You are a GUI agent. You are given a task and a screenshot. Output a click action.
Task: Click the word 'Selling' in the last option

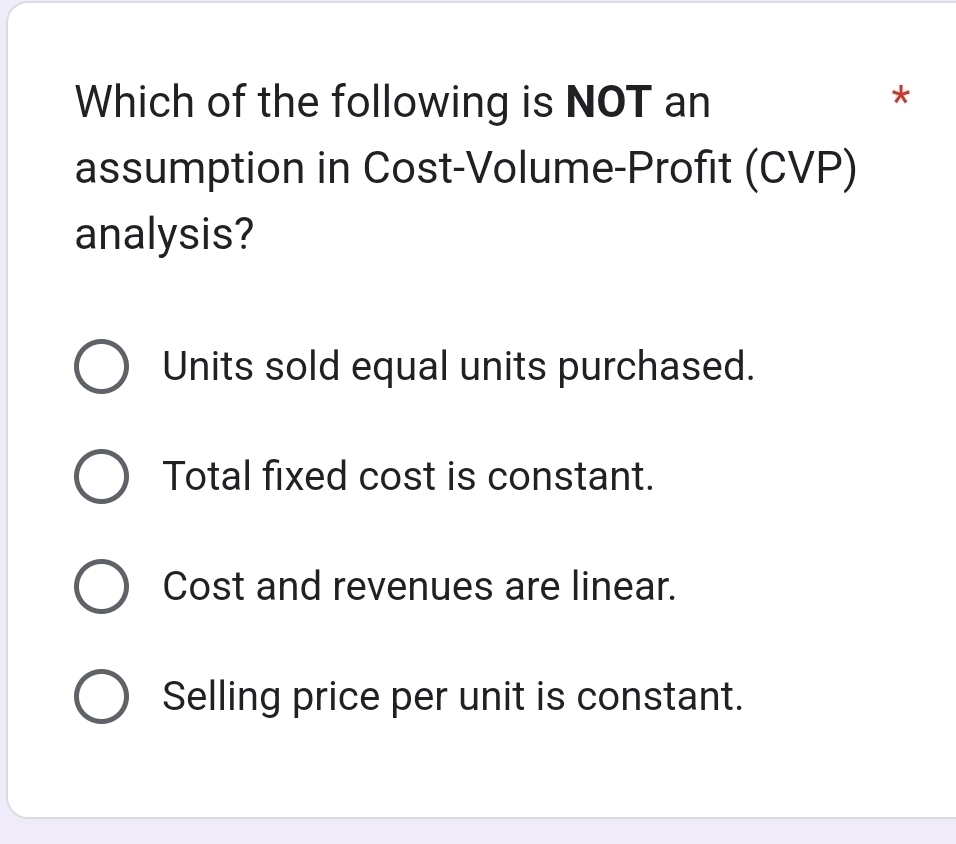(x=222, y=696)
